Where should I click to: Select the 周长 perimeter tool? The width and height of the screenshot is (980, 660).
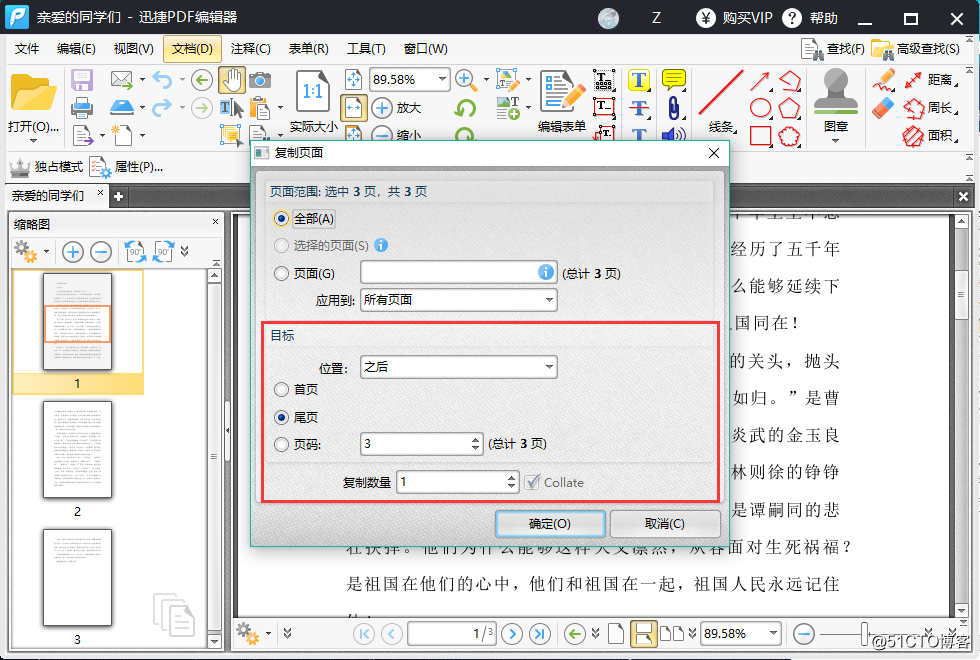click(930, 108)
